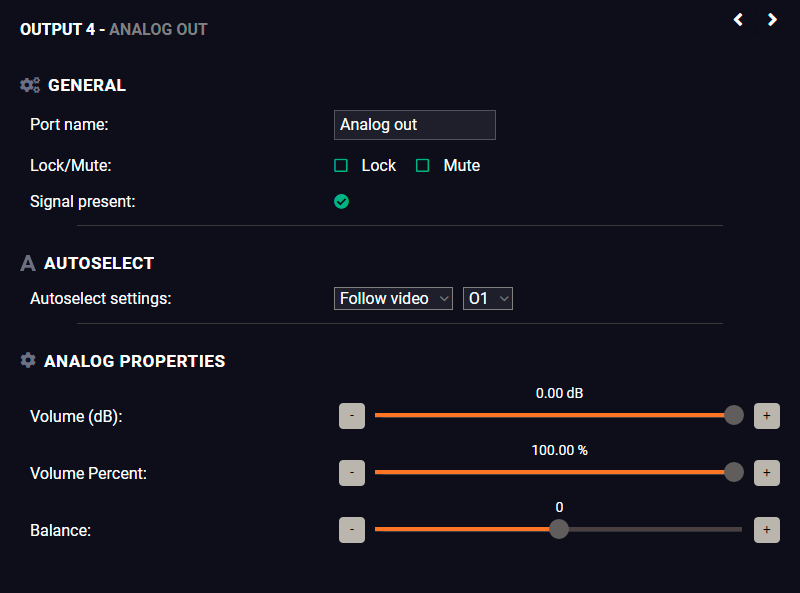
Task: Decrease Volume Percent with minus button
Action: 352,473
